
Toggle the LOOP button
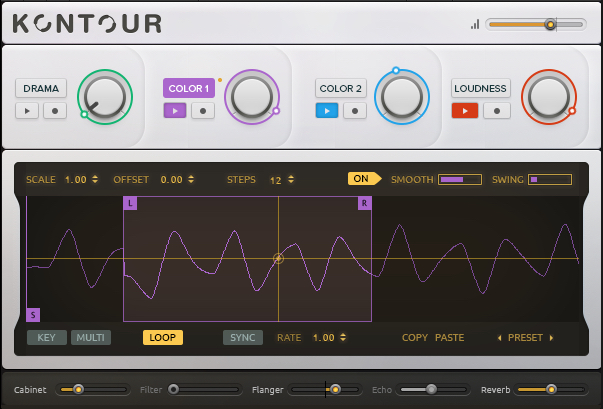(x=163, y=338)
